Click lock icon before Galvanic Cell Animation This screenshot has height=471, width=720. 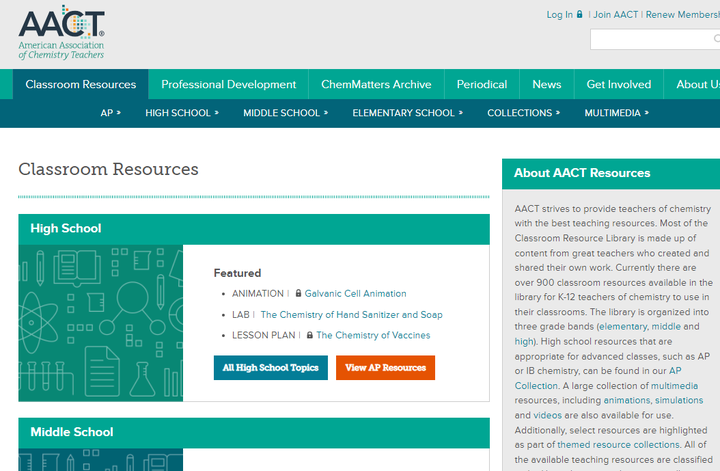coord(298,293)
